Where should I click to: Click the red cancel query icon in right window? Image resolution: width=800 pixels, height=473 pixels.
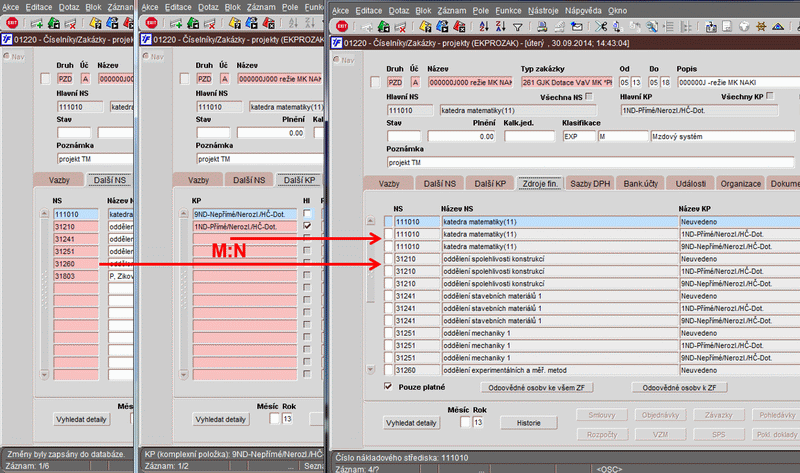[x=459, y=26]
